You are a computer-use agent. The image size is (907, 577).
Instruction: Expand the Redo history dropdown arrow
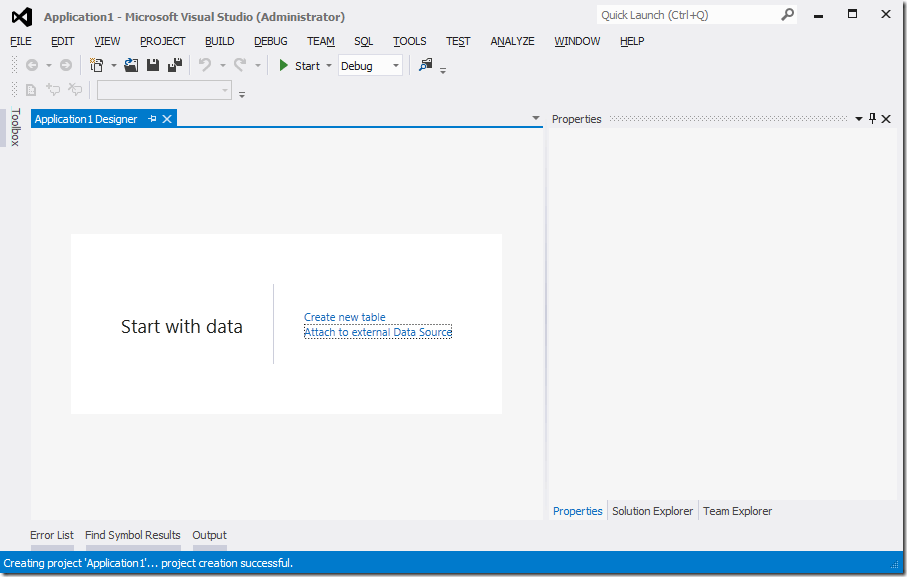pyautogui.click(x=258, y=65)
